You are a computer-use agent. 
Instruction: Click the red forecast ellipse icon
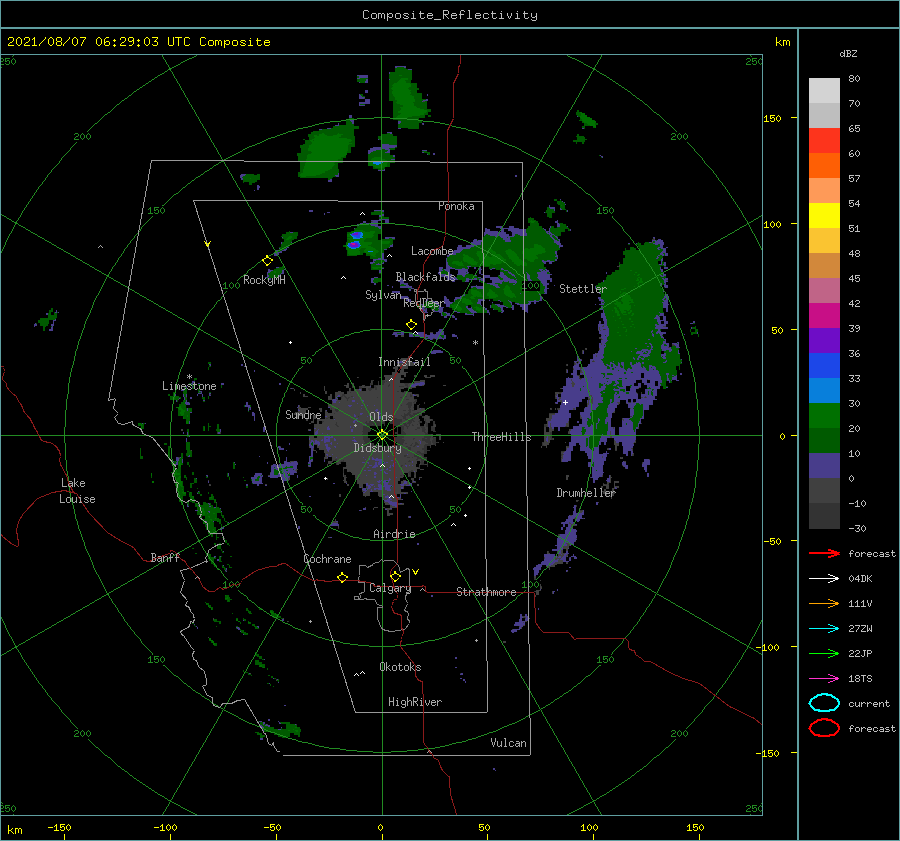(824, 728)
